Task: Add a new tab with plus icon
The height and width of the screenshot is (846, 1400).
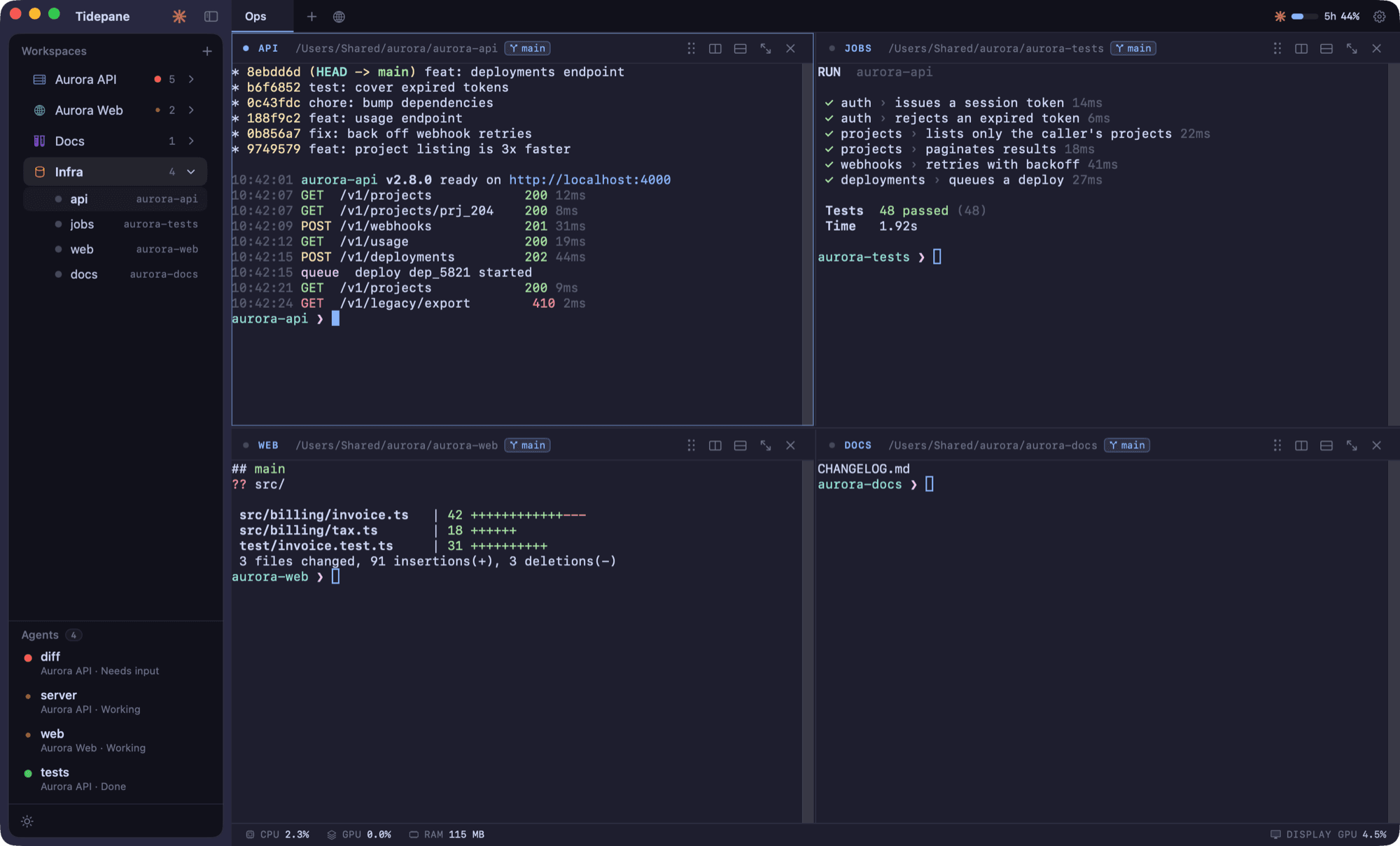Action: point(311,16)
